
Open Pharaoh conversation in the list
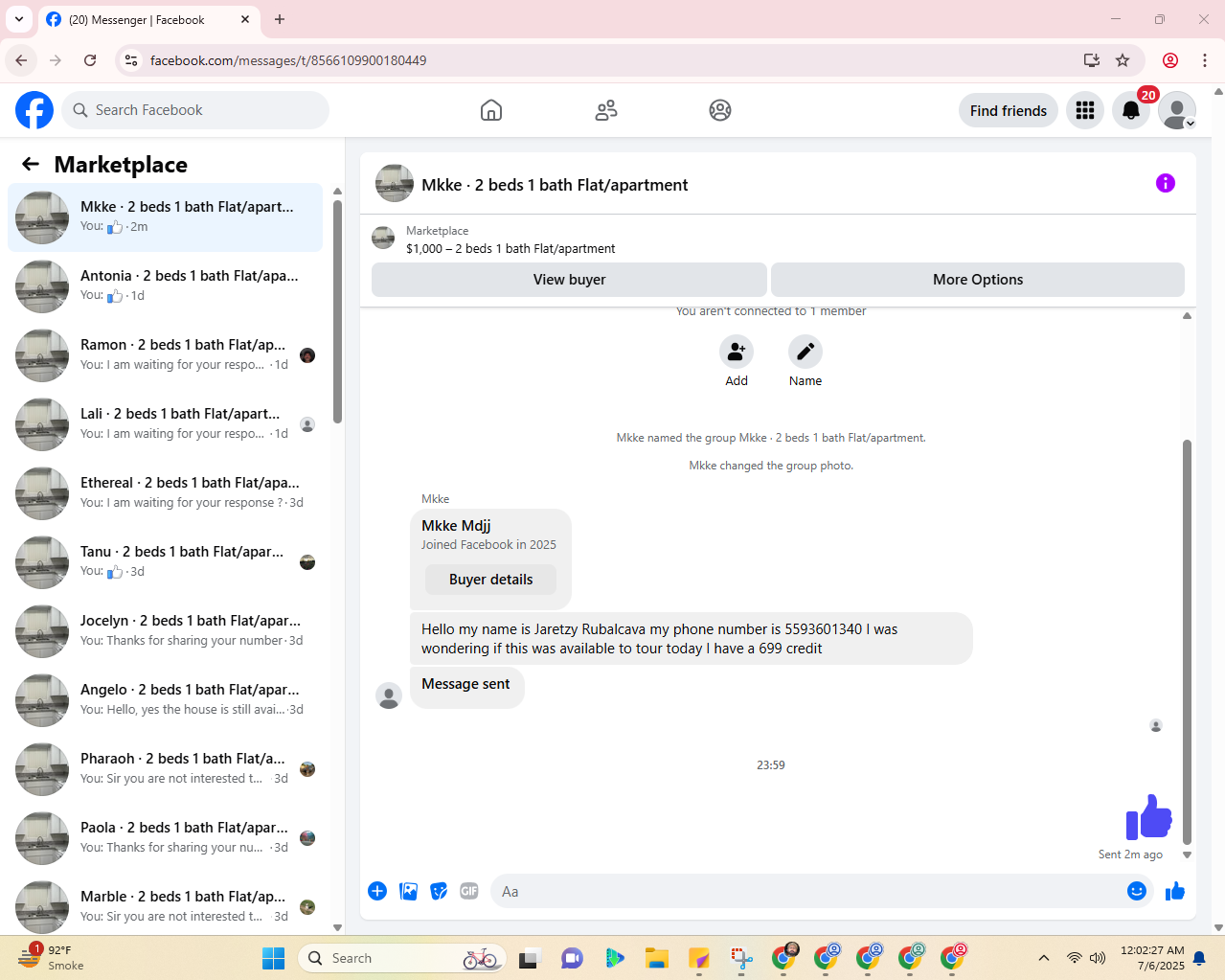(165, 769)
